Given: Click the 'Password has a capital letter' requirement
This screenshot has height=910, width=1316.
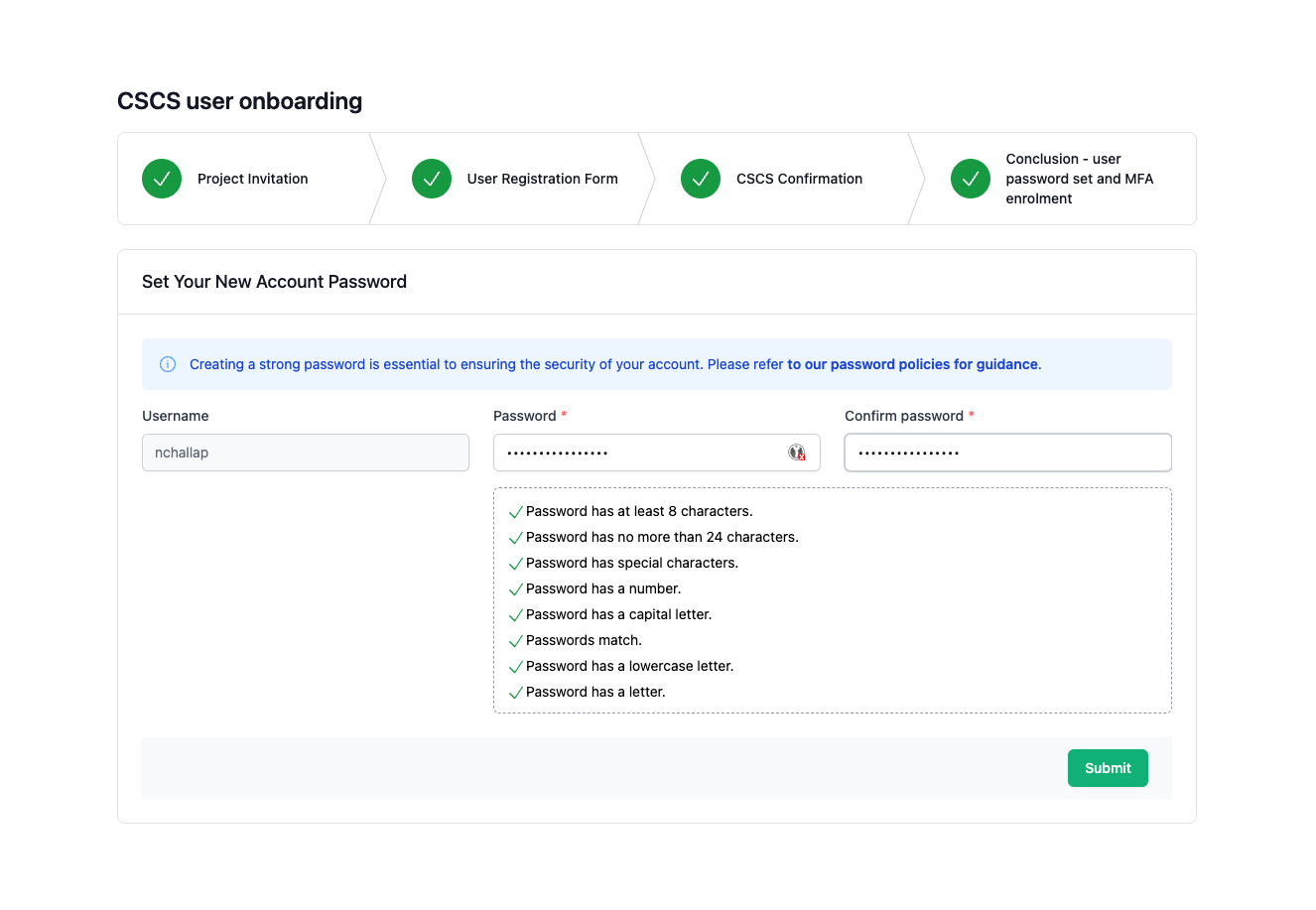Looking at the screenshot, I should pos(618,614).
